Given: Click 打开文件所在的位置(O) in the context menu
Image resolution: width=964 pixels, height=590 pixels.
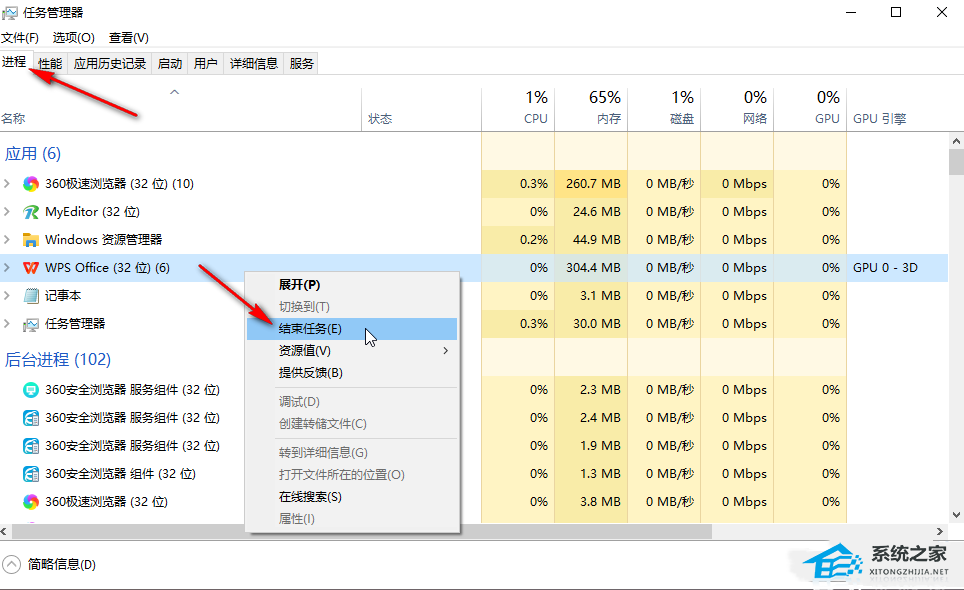Looking at the screenshot, I should (x=352, y=474).
